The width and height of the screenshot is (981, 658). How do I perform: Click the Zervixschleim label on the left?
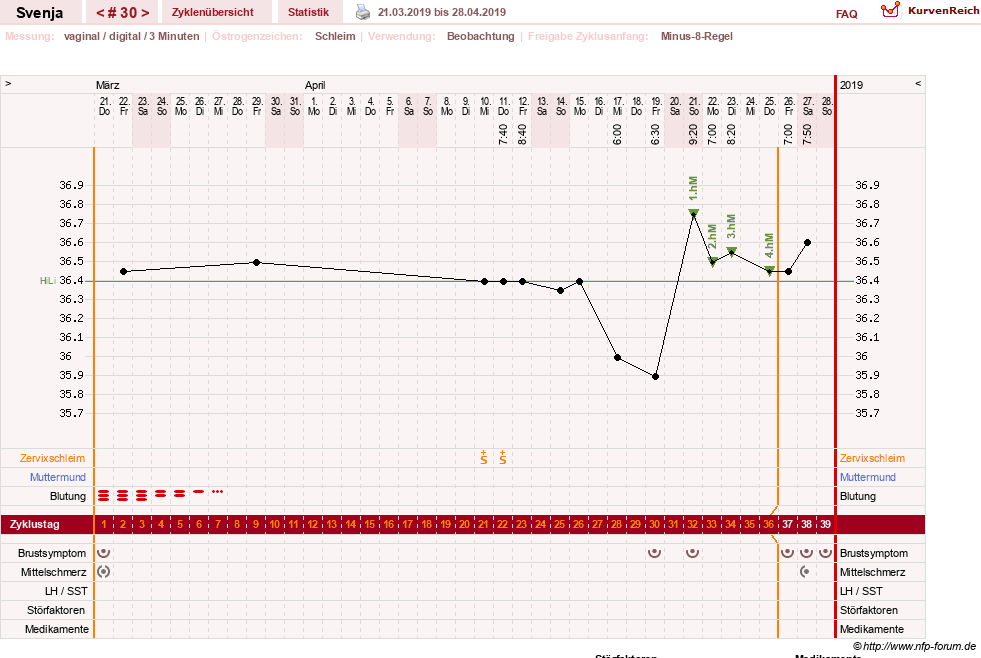(x=53, y=458)
